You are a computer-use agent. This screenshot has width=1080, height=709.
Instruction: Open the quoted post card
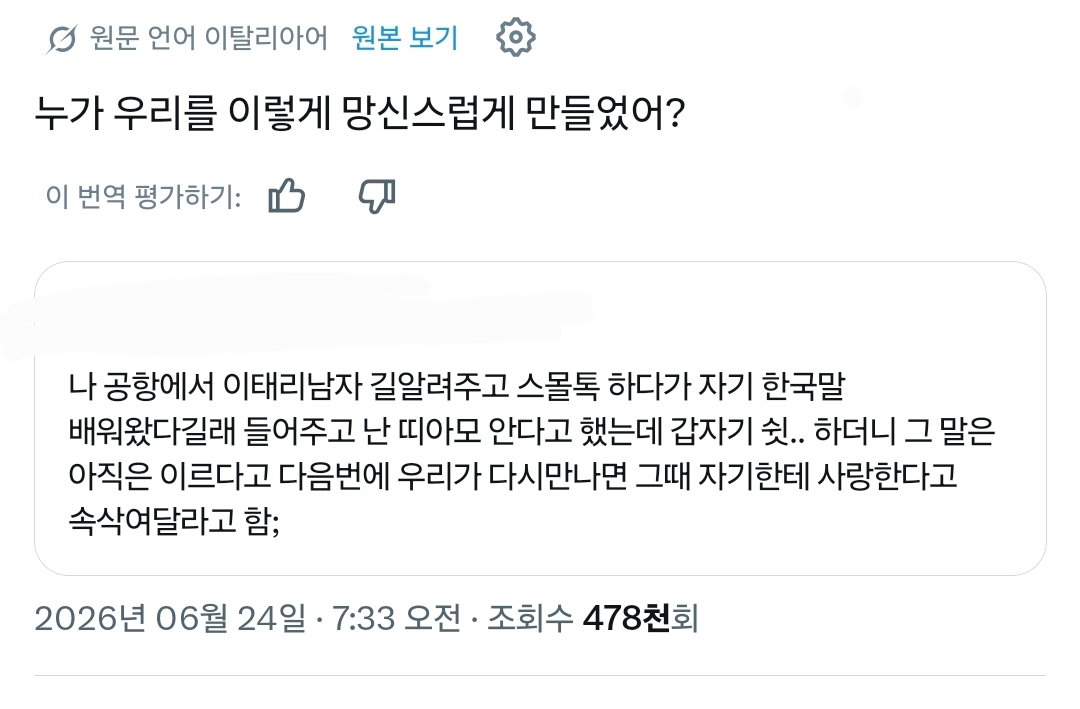[x=540, y=418]
